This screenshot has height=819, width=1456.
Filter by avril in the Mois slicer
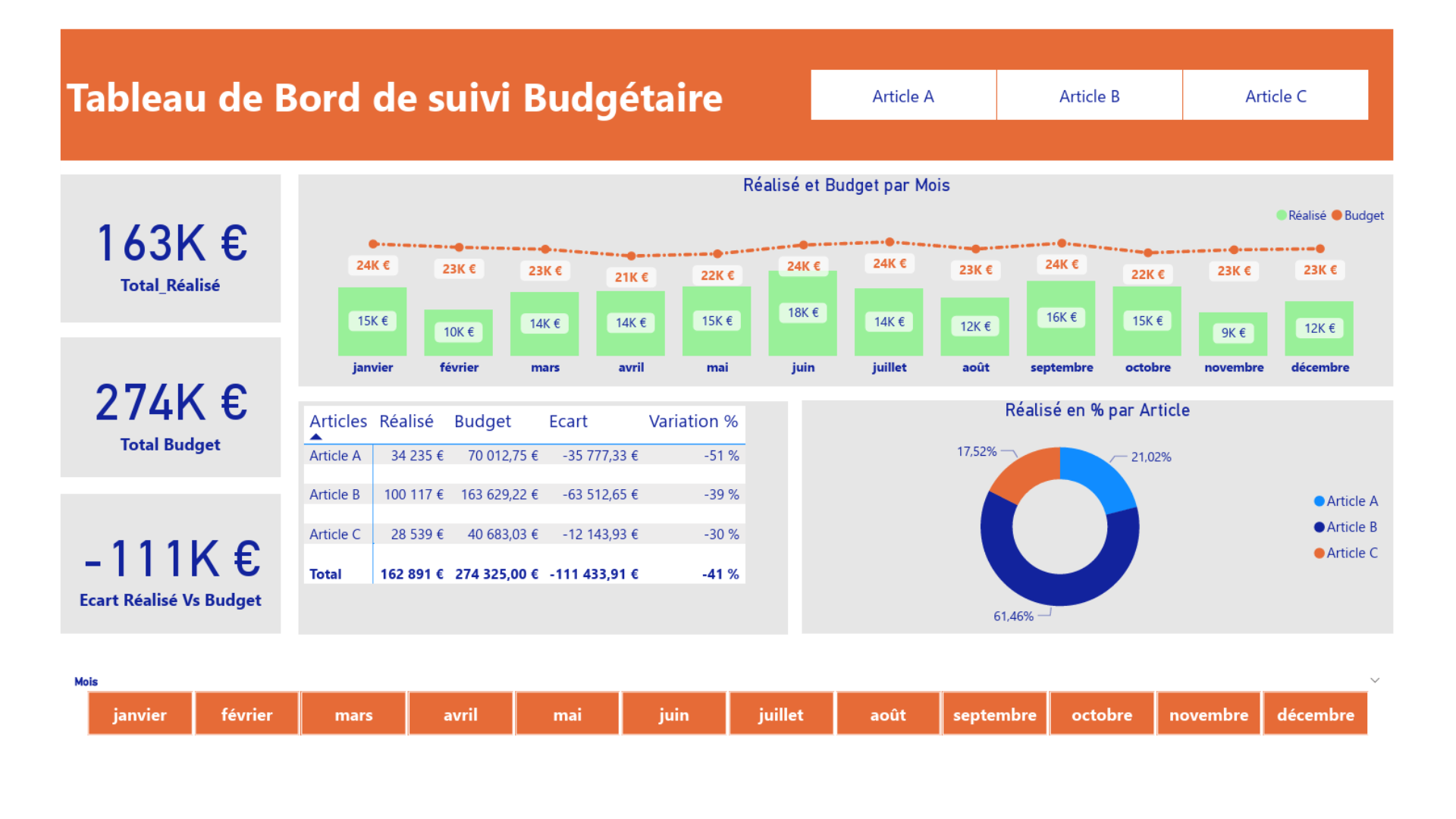(x=460, y=714)
